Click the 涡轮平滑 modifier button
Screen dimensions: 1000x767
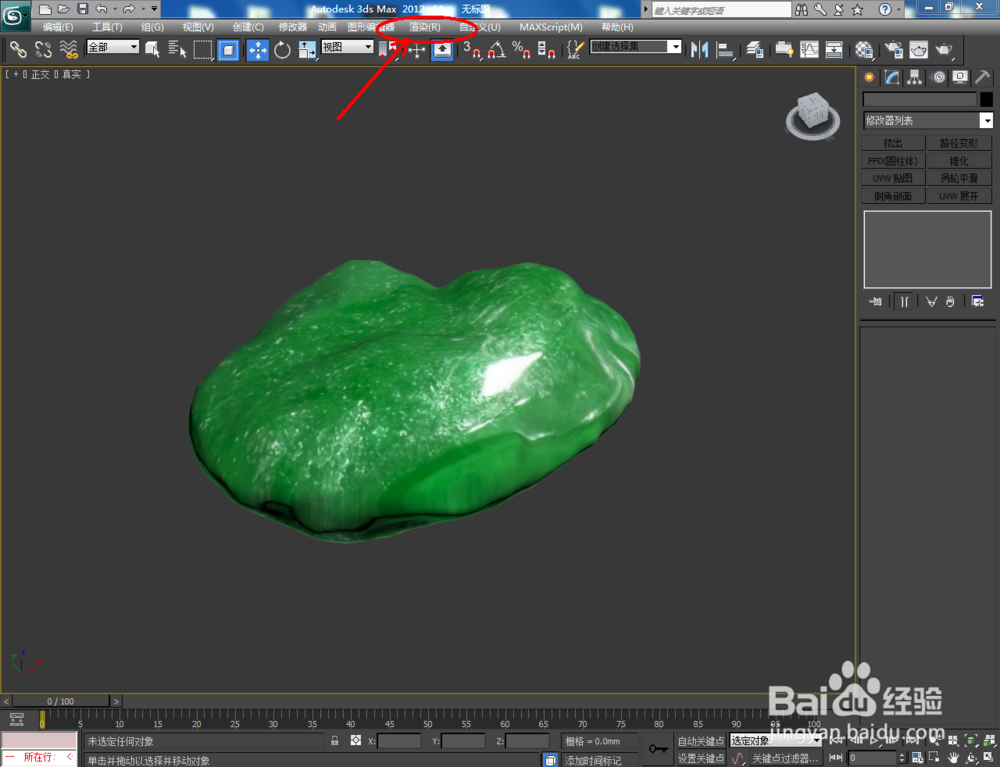[x=959, y=178]
